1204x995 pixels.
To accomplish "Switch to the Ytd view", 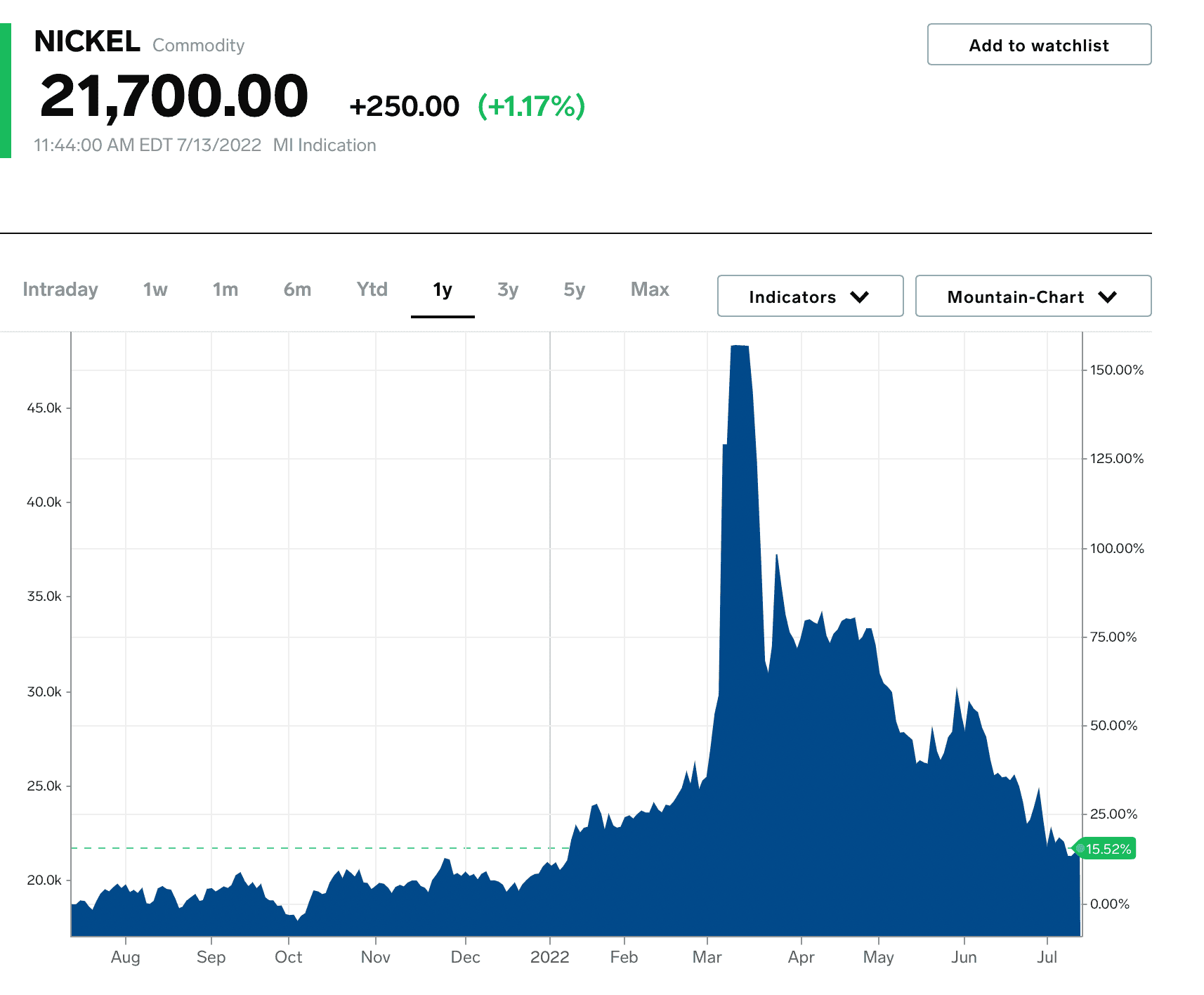I will [371, 289].
